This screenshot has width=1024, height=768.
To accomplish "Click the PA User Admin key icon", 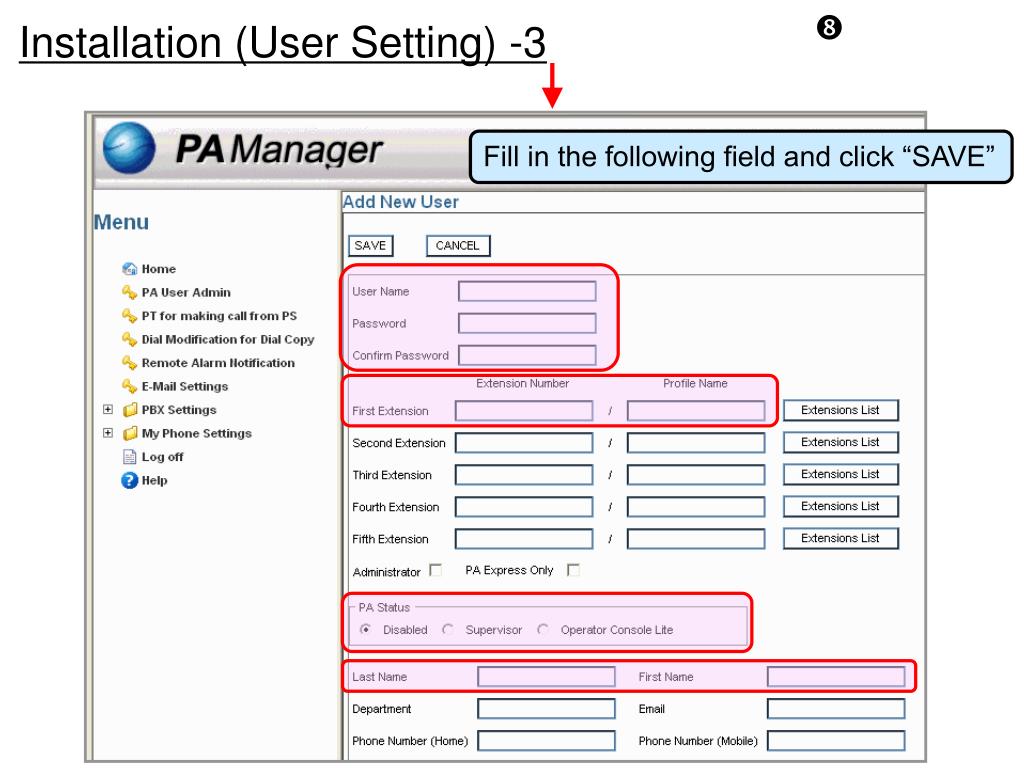I will [x=129, y=292].
